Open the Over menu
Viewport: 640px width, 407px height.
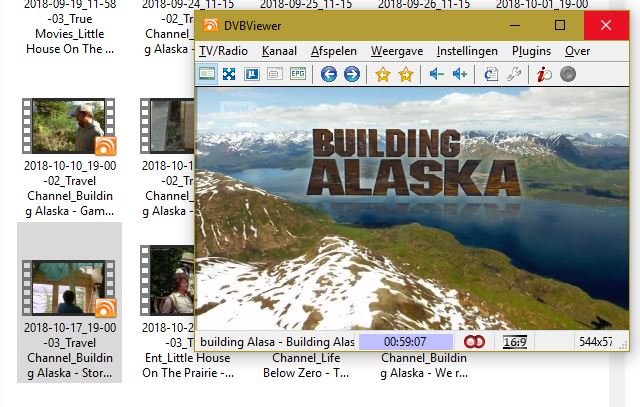[x=577, y=51]
